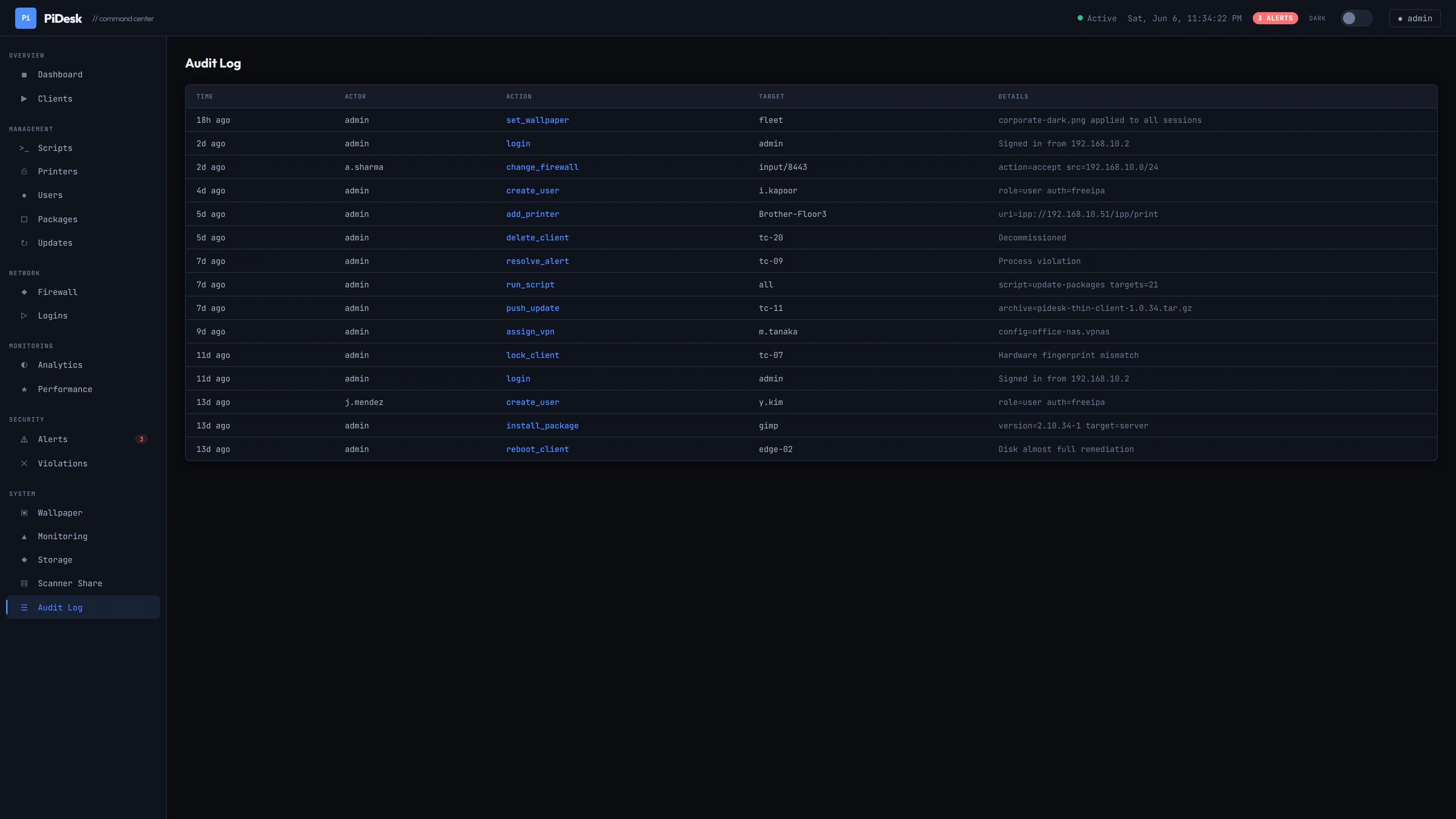Image resolution: width=1456 pixels, height=819 pixels.
Task: Click the Updates refresh icon
Action: tap(24, 243)
